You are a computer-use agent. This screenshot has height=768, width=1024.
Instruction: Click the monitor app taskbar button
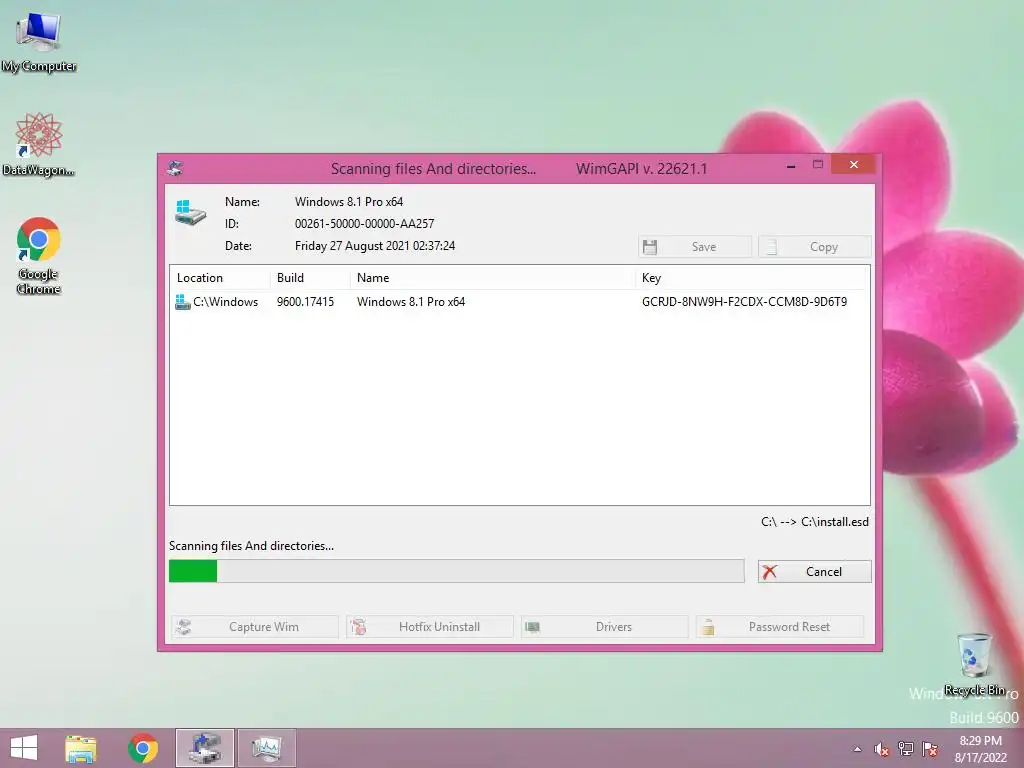point(266,748)
